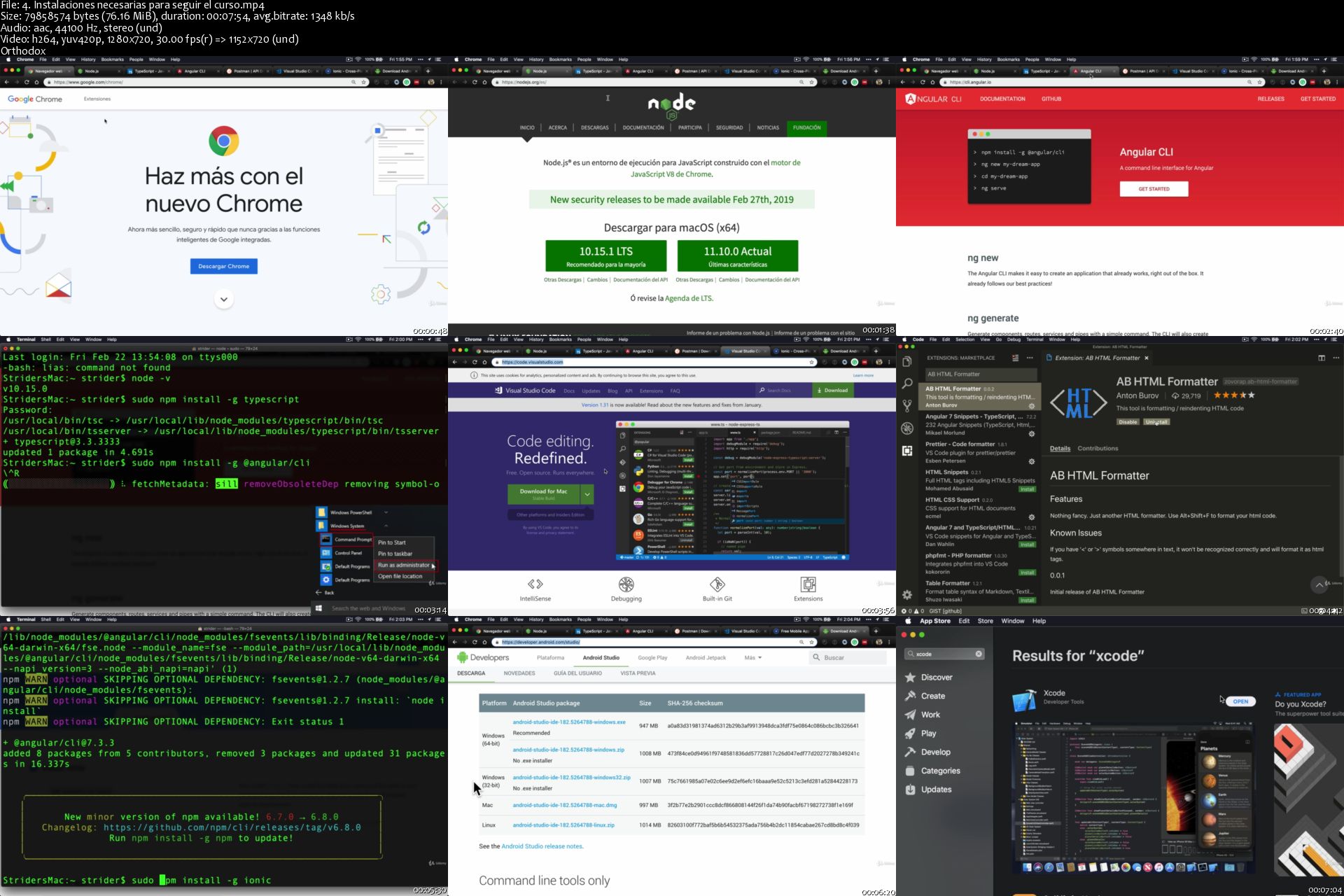Open VS Code Manage gear at sidebar bottom
Screen dimensions: 1344x896
point(907,594)
